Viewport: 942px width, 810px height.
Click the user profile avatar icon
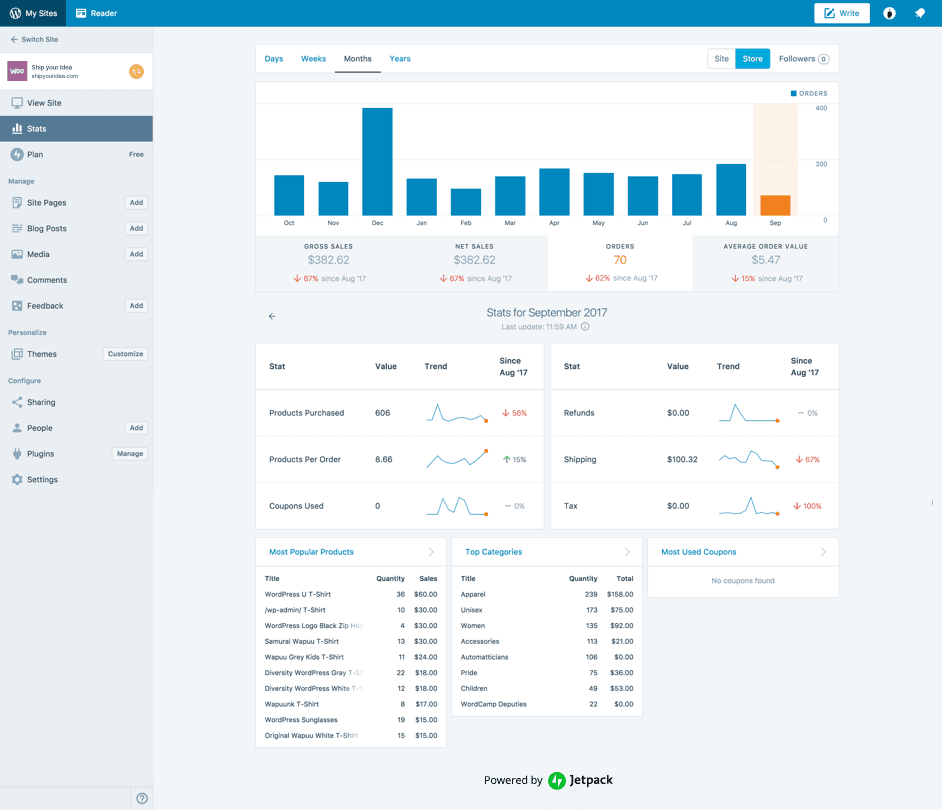tap(889, 13)
